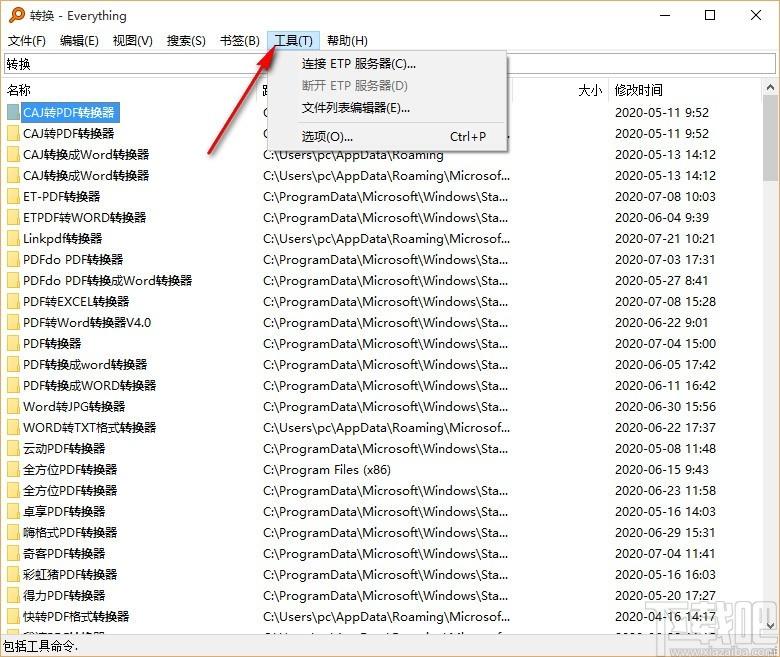Click folder icon of 彩虹猪PDF转换器

pos(13,574)
